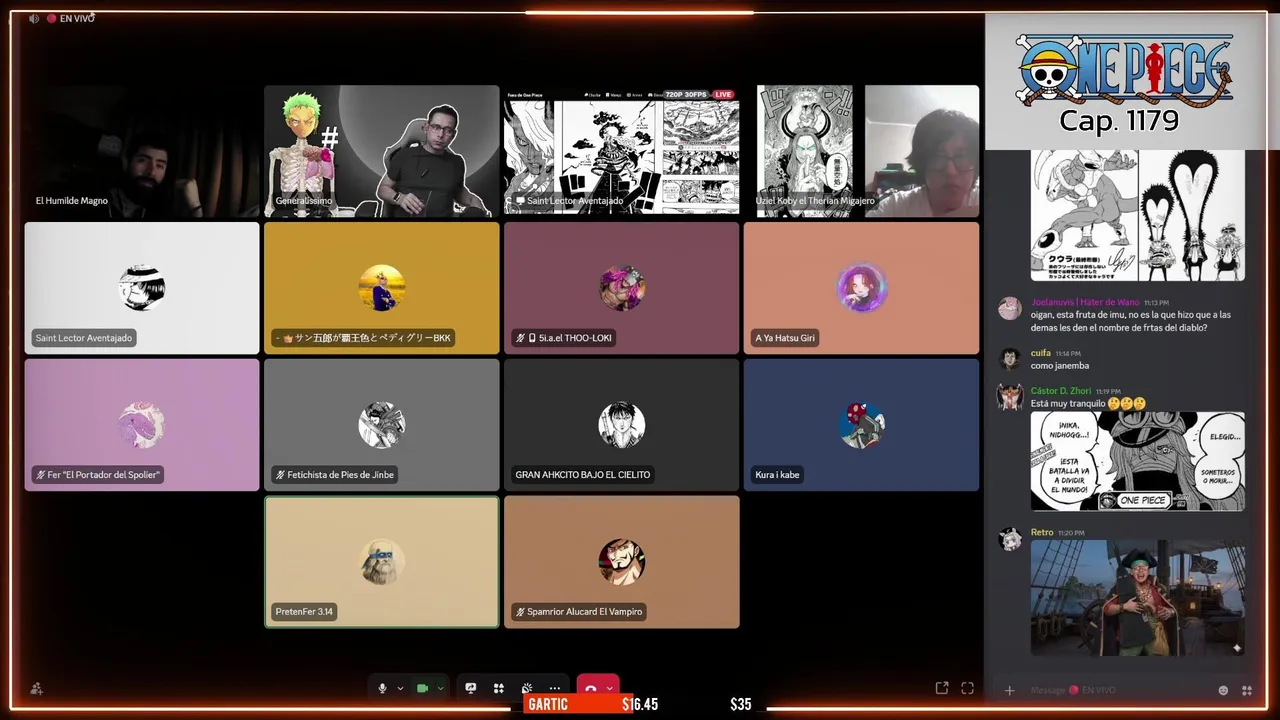1280x720 pixels.
Task: Open cuifa chat avatar profile
Action: pos(1010,359)
